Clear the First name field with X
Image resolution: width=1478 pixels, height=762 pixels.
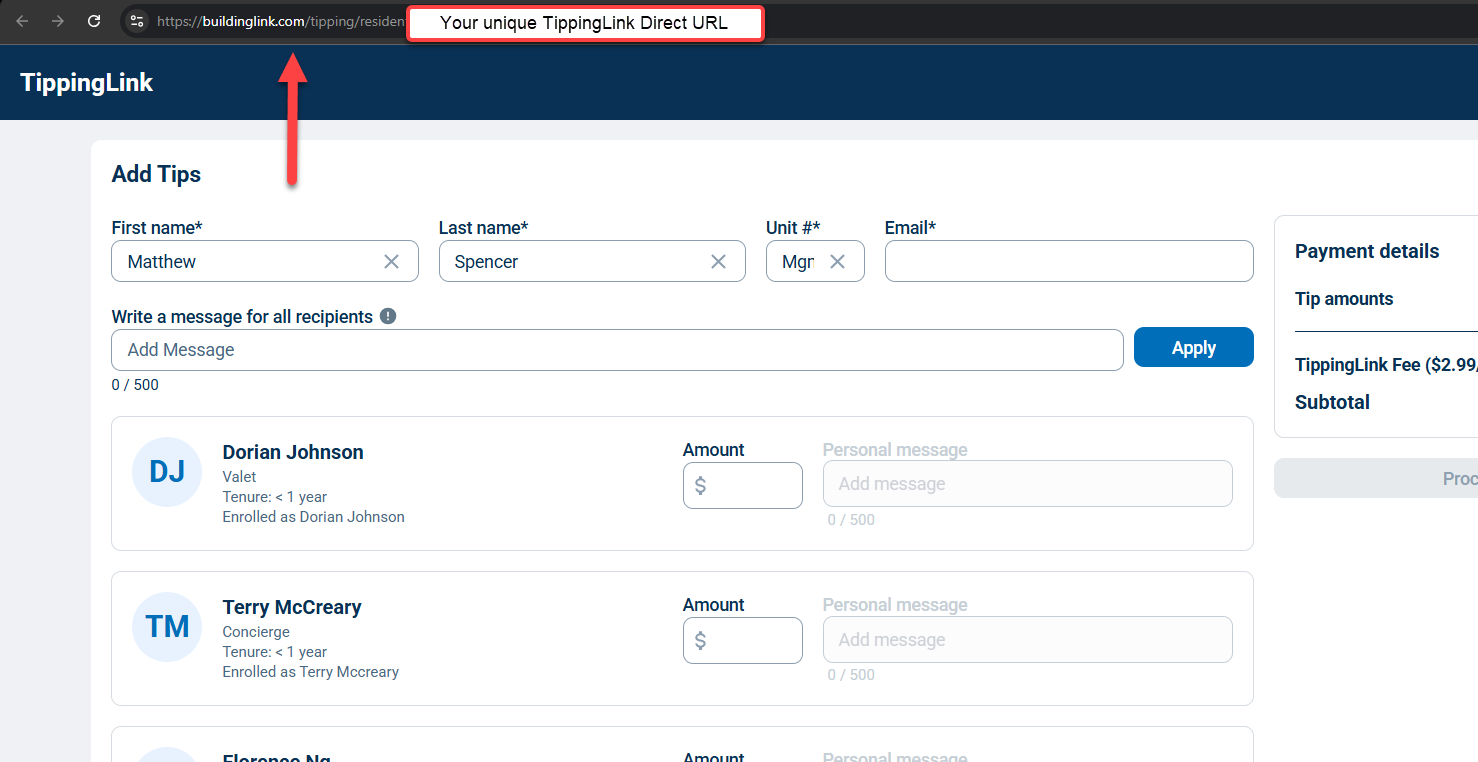coord(391,261)
